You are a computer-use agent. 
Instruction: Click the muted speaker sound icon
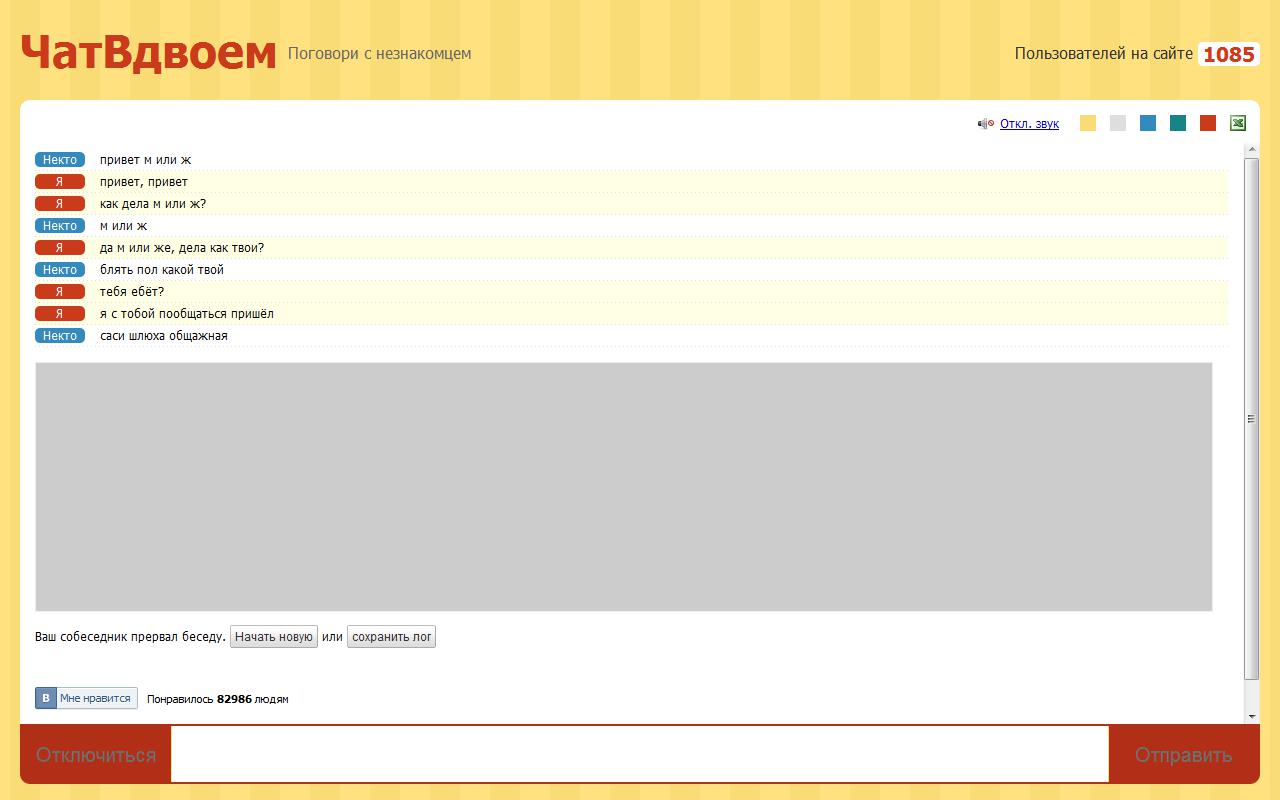pos(986,124)
